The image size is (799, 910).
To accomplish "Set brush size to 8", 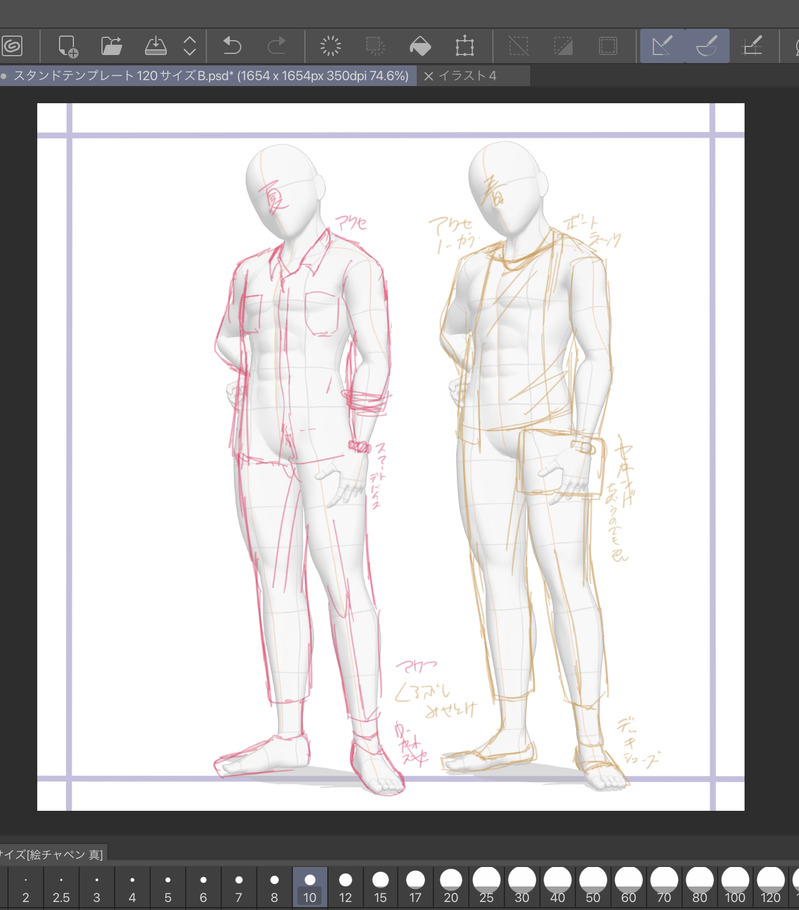I will click(x=274, y=887).
